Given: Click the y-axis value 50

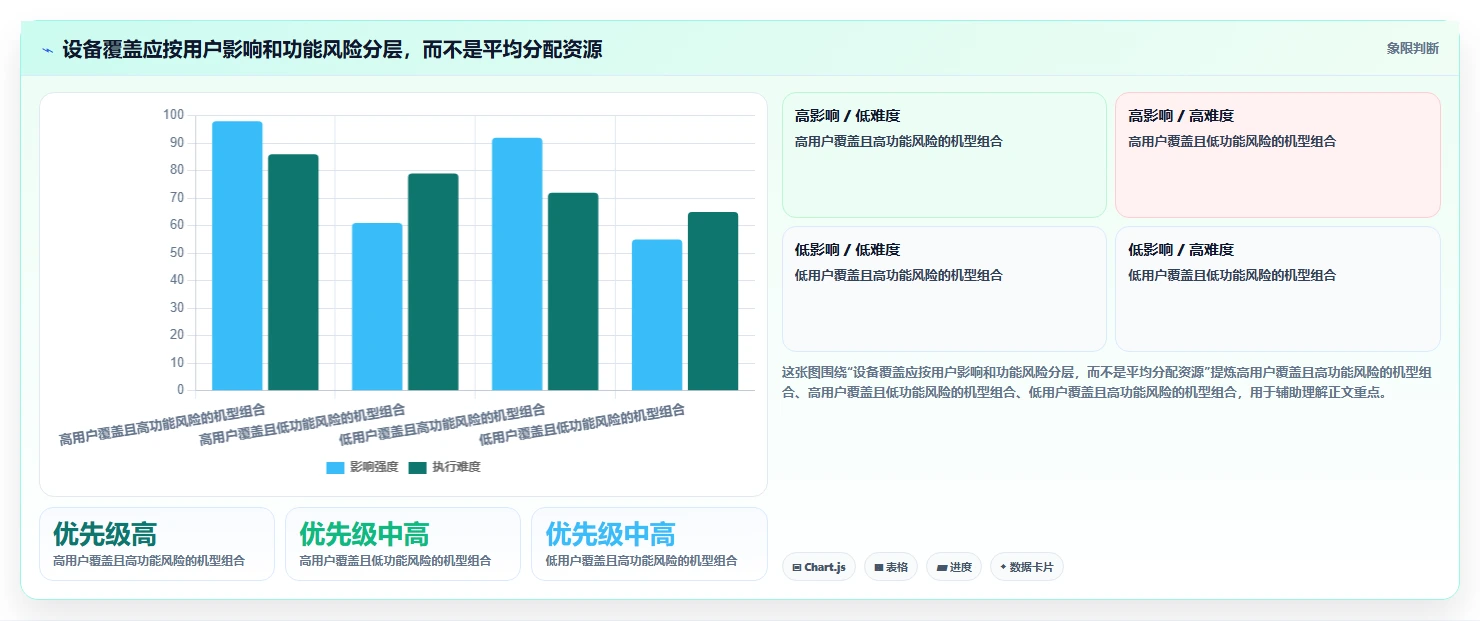Looking at the screenshot, I should tap(177, 253).
